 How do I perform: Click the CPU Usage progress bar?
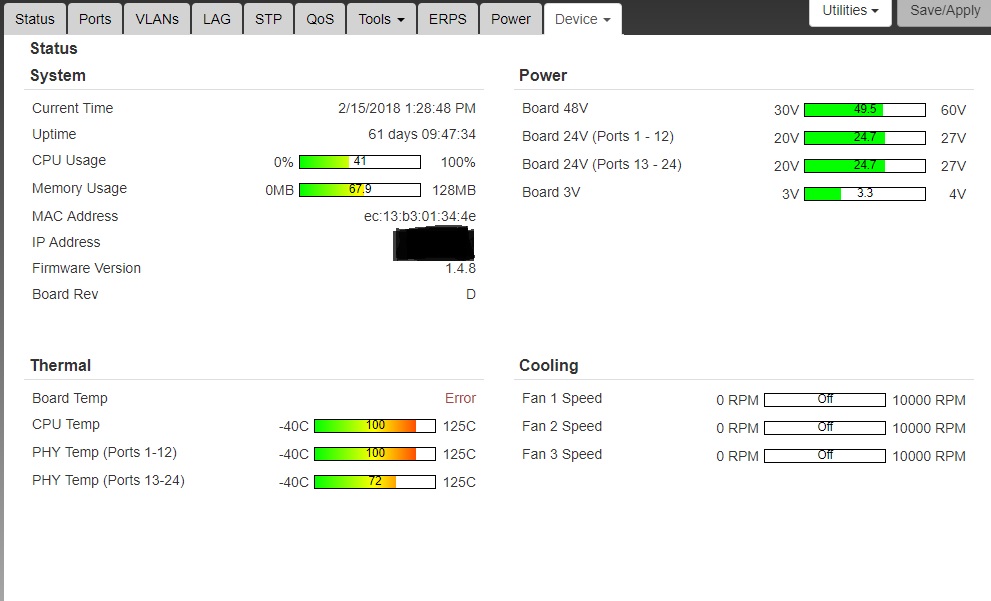point(360,162)
